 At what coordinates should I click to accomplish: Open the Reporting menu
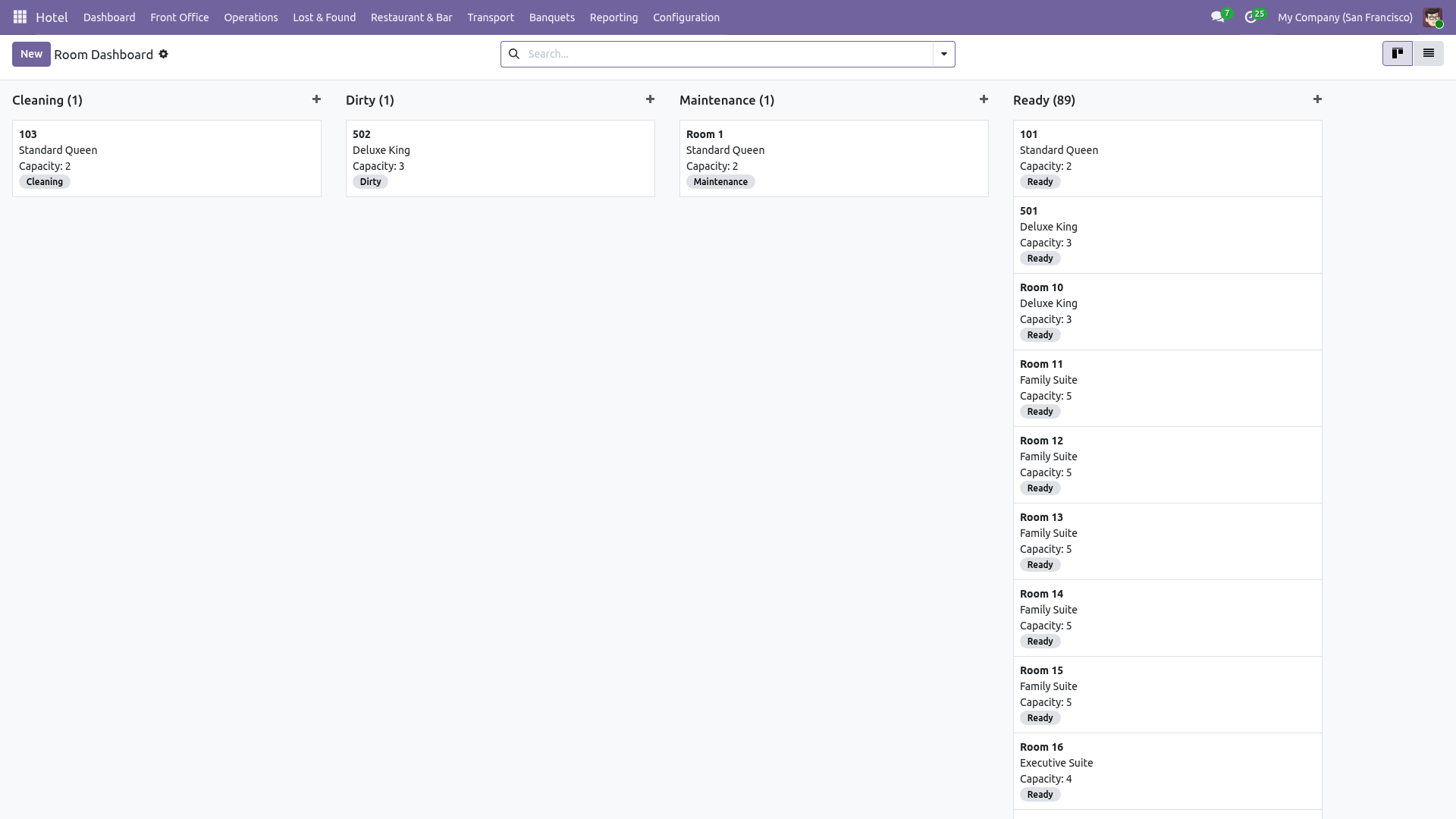[613, 17]
